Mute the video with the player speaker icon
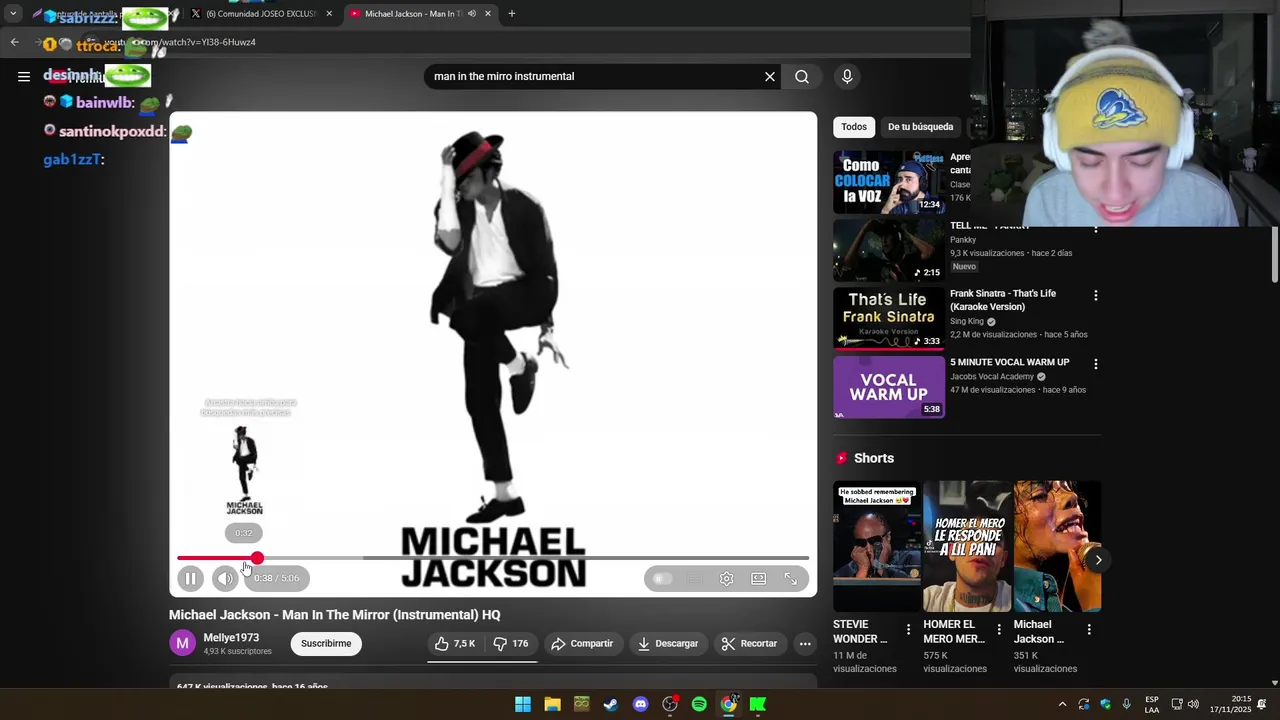Viewport: 1280px width, 720px height. point(225,578)
